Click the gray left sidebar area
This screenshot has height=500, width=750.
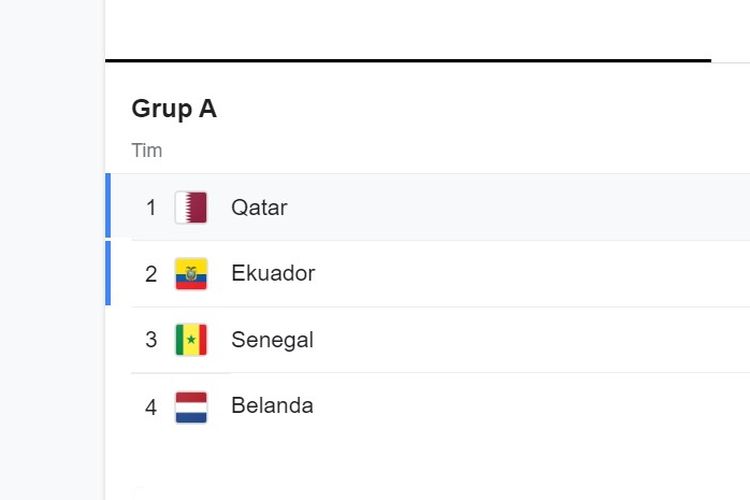[x=52, y=250]
